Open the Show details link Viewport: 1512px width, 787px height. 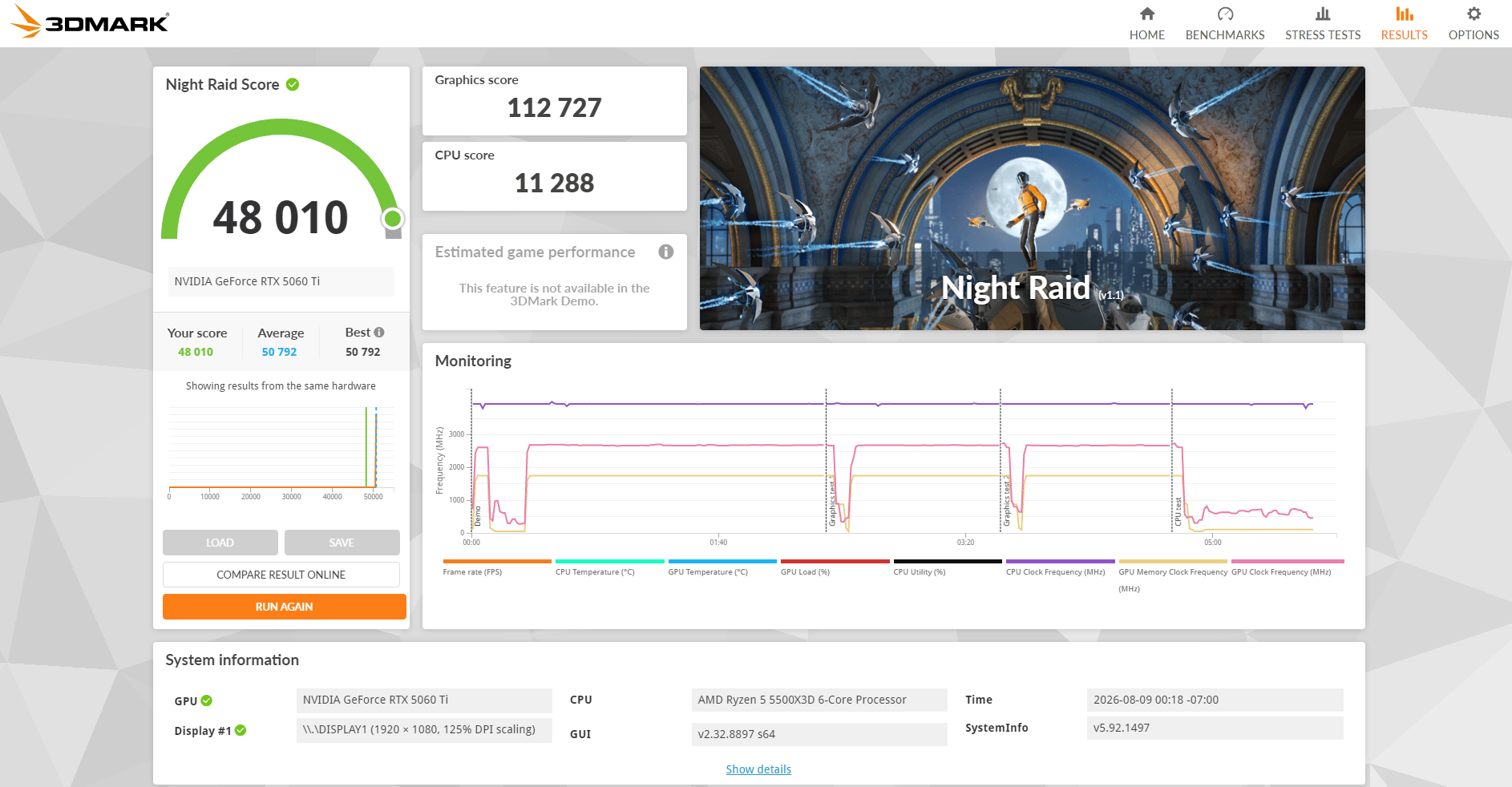click(x=758, y=769)
